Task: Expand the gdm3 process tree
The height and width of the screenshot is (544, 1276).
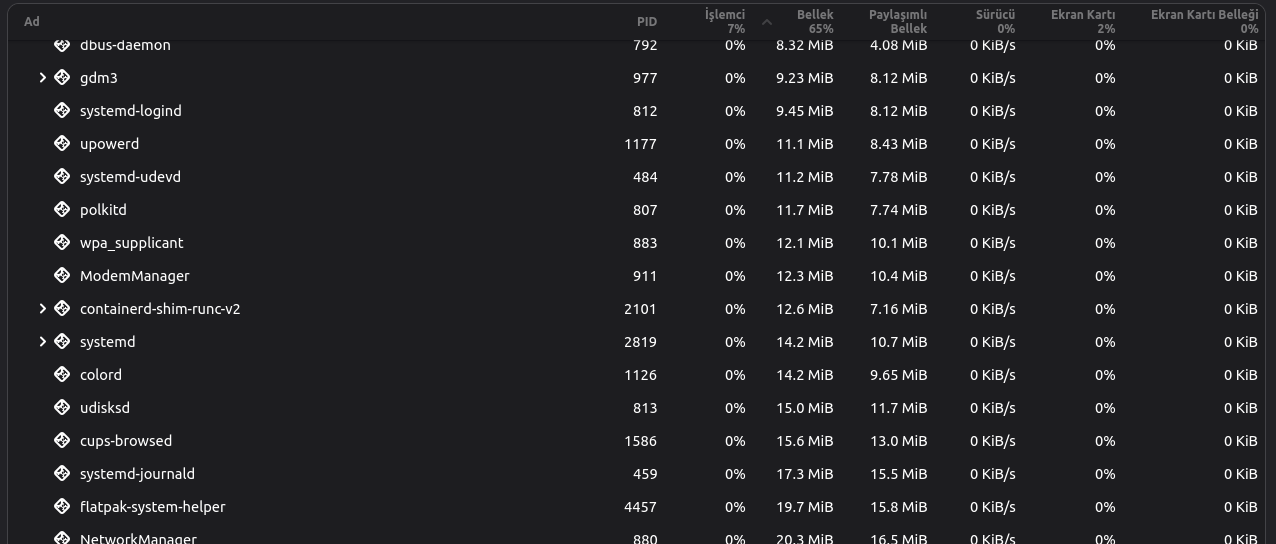Action: click(42, 78)
